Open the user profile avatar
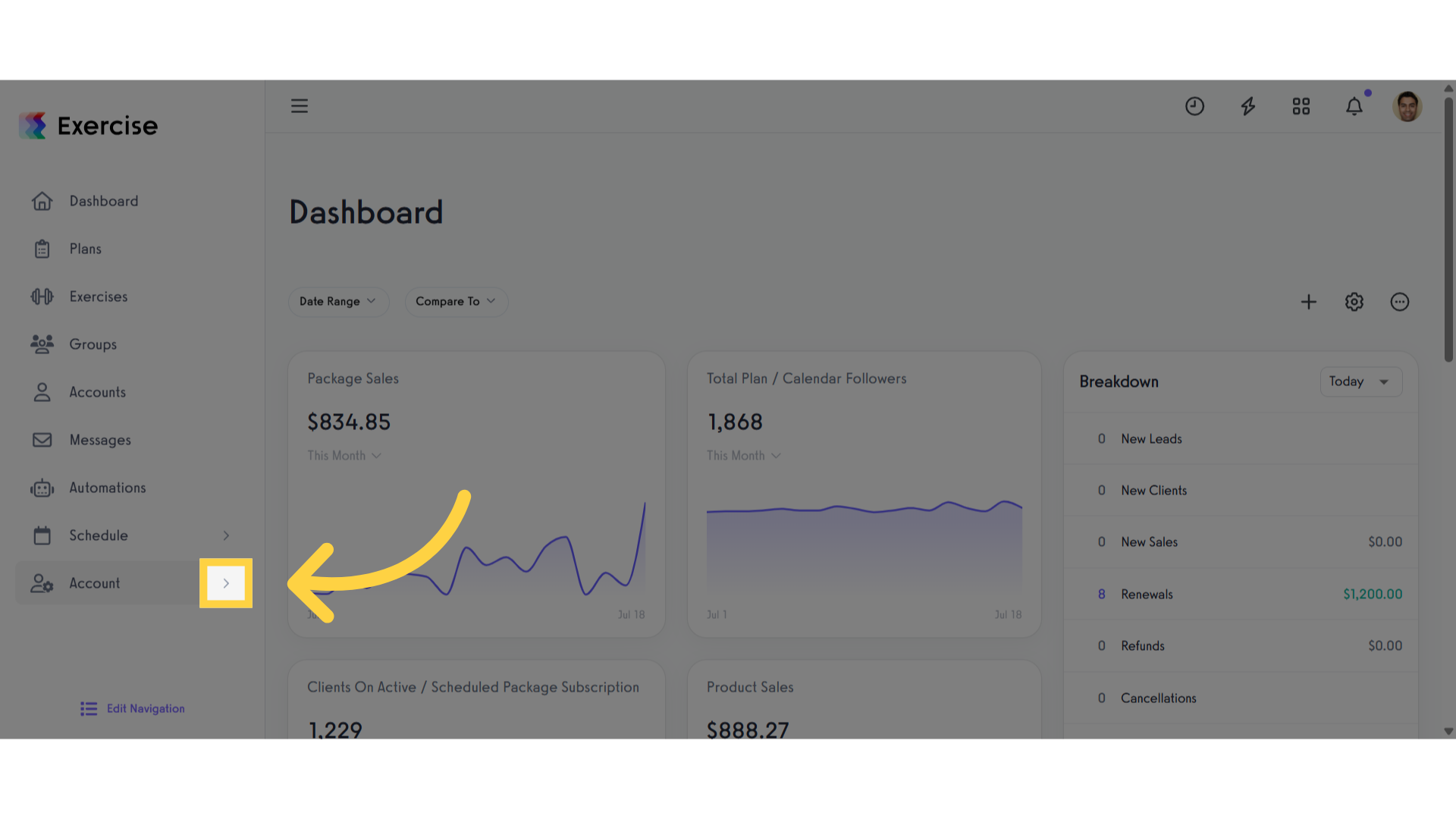 pyautogui.click(x=1407, y=106)
